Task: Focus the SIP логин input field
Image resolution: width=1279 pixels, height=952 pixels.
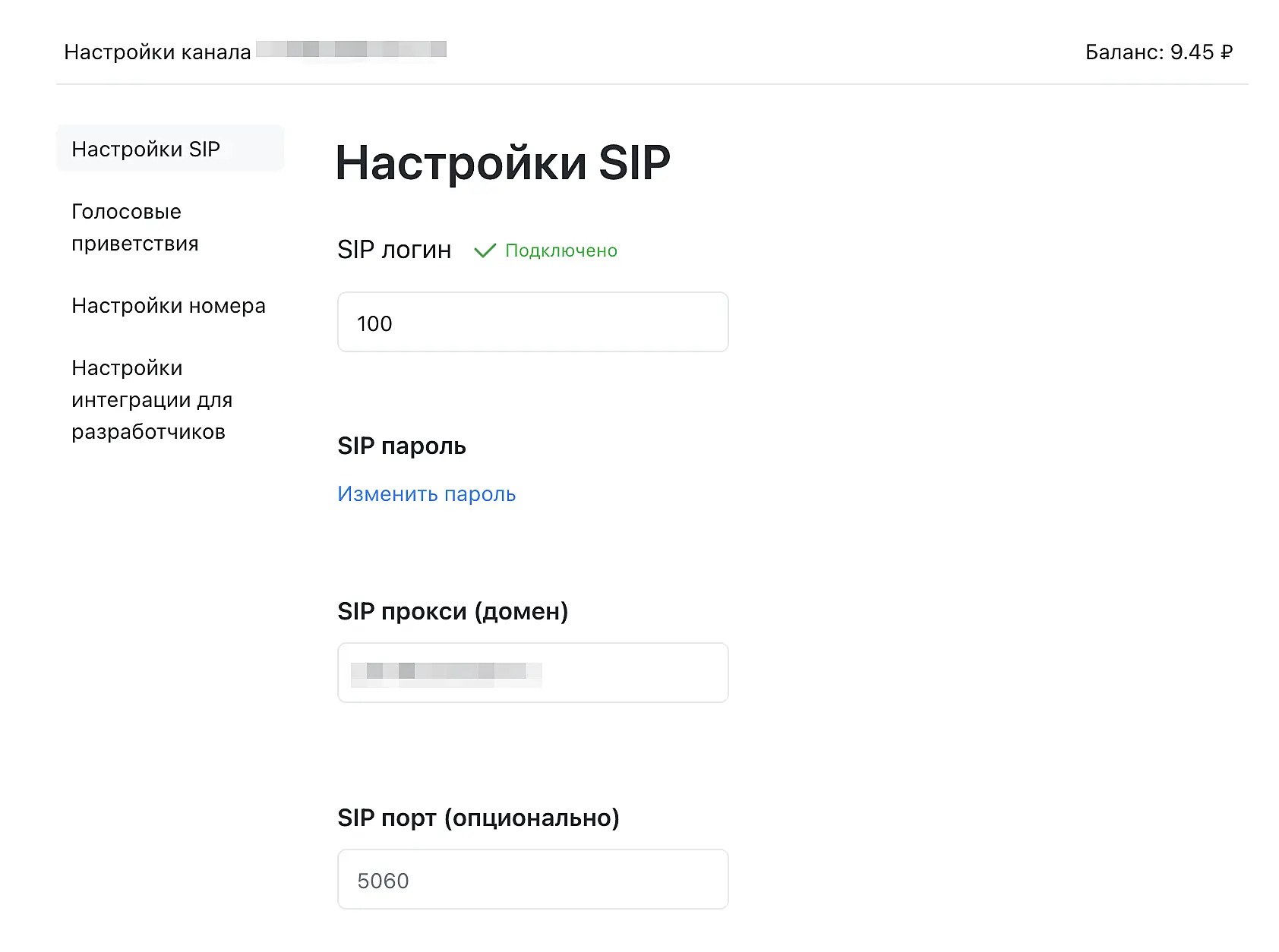Action: (x=532, y=323)
